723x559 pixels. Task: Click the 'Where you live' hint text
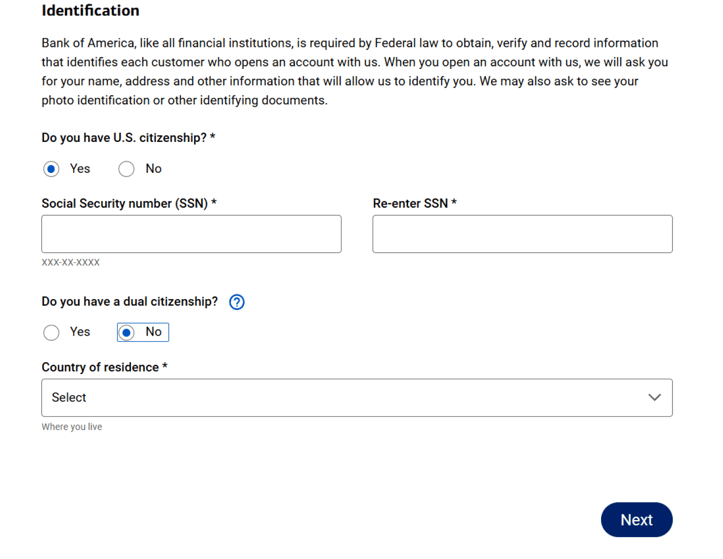(72, 427)
